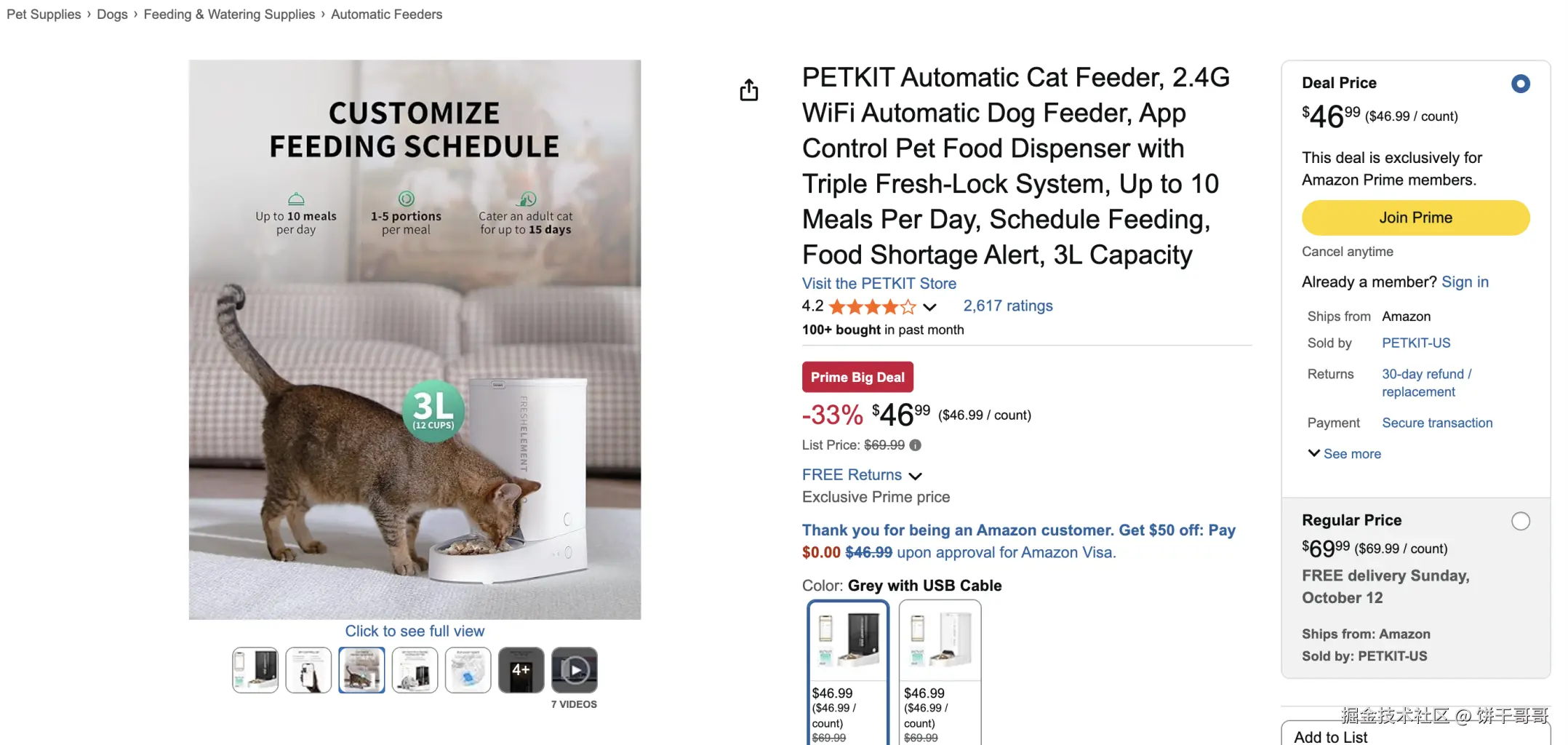
Task: Click the Join Prime button
Action: point(1415,218)
